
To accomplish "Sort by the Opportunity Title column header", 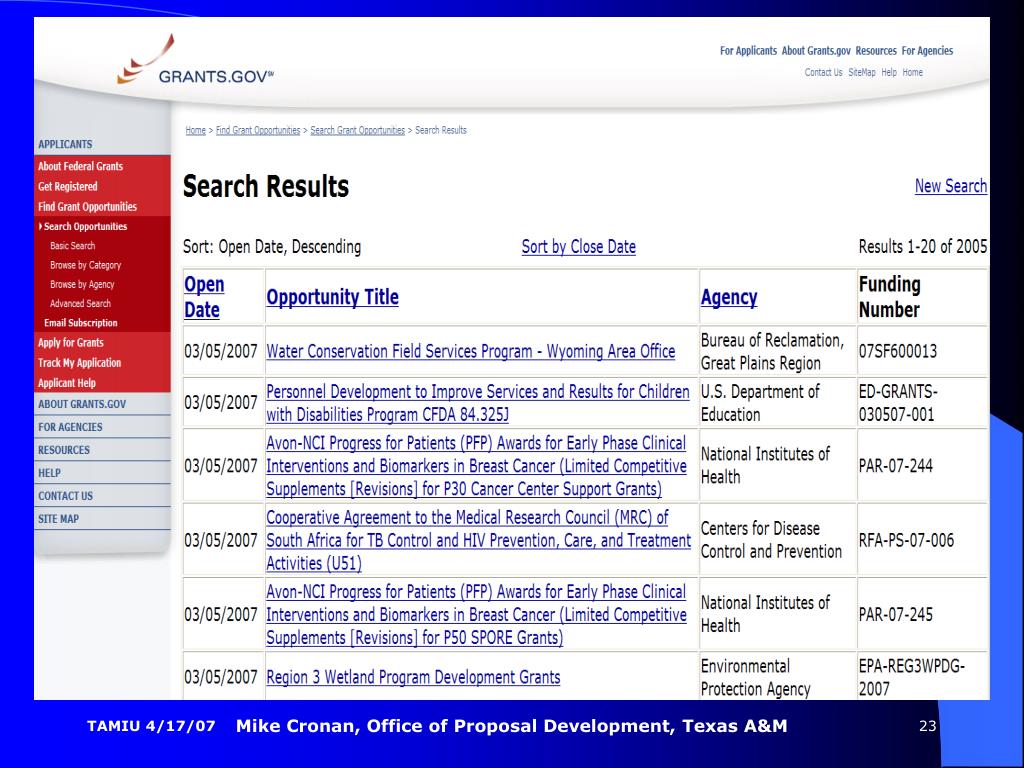I will tap(332, 297).
